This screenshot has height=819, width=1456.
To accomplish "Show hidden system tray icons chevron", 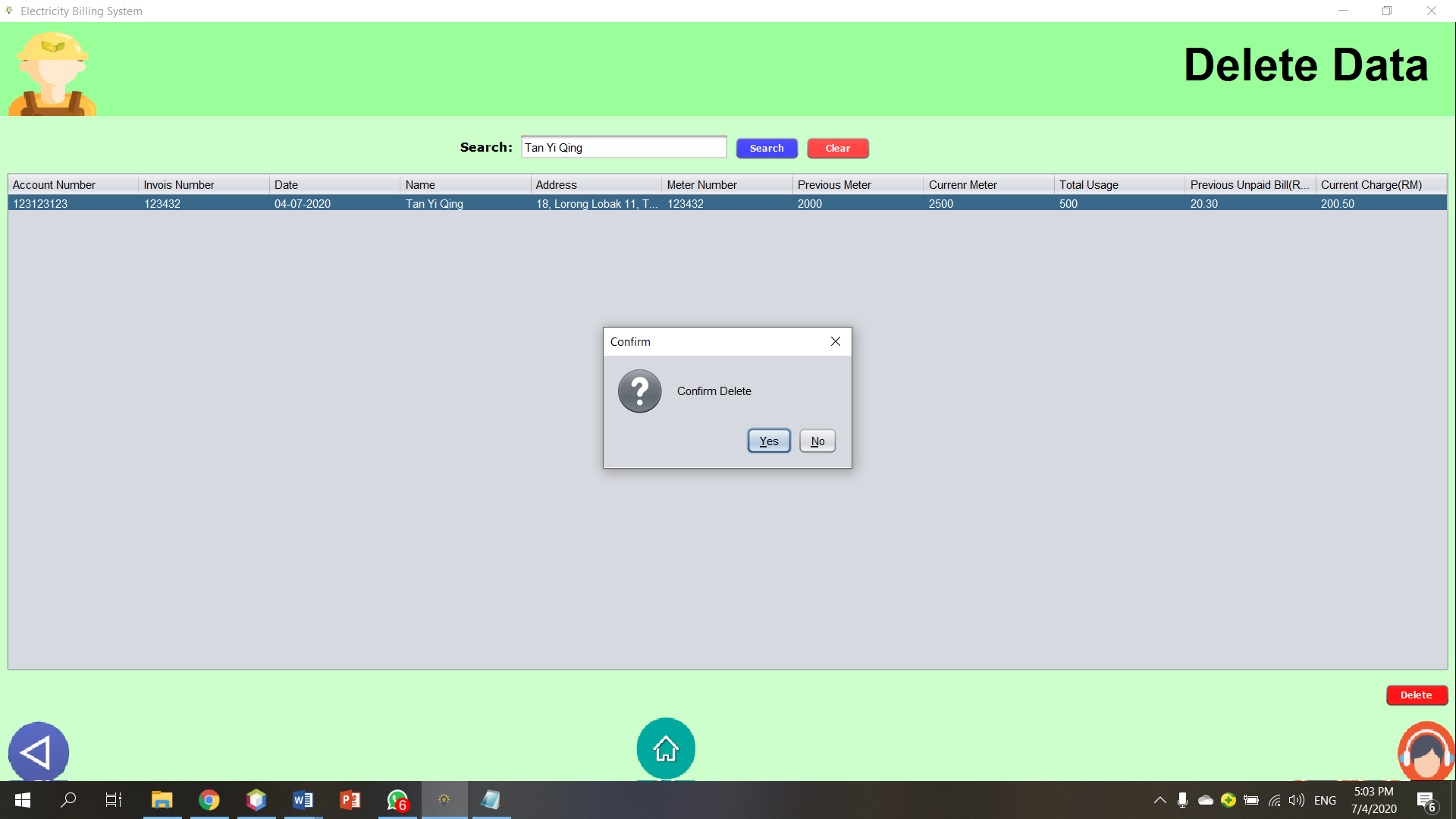I will pyautogui.click(x=1159, y=800).
